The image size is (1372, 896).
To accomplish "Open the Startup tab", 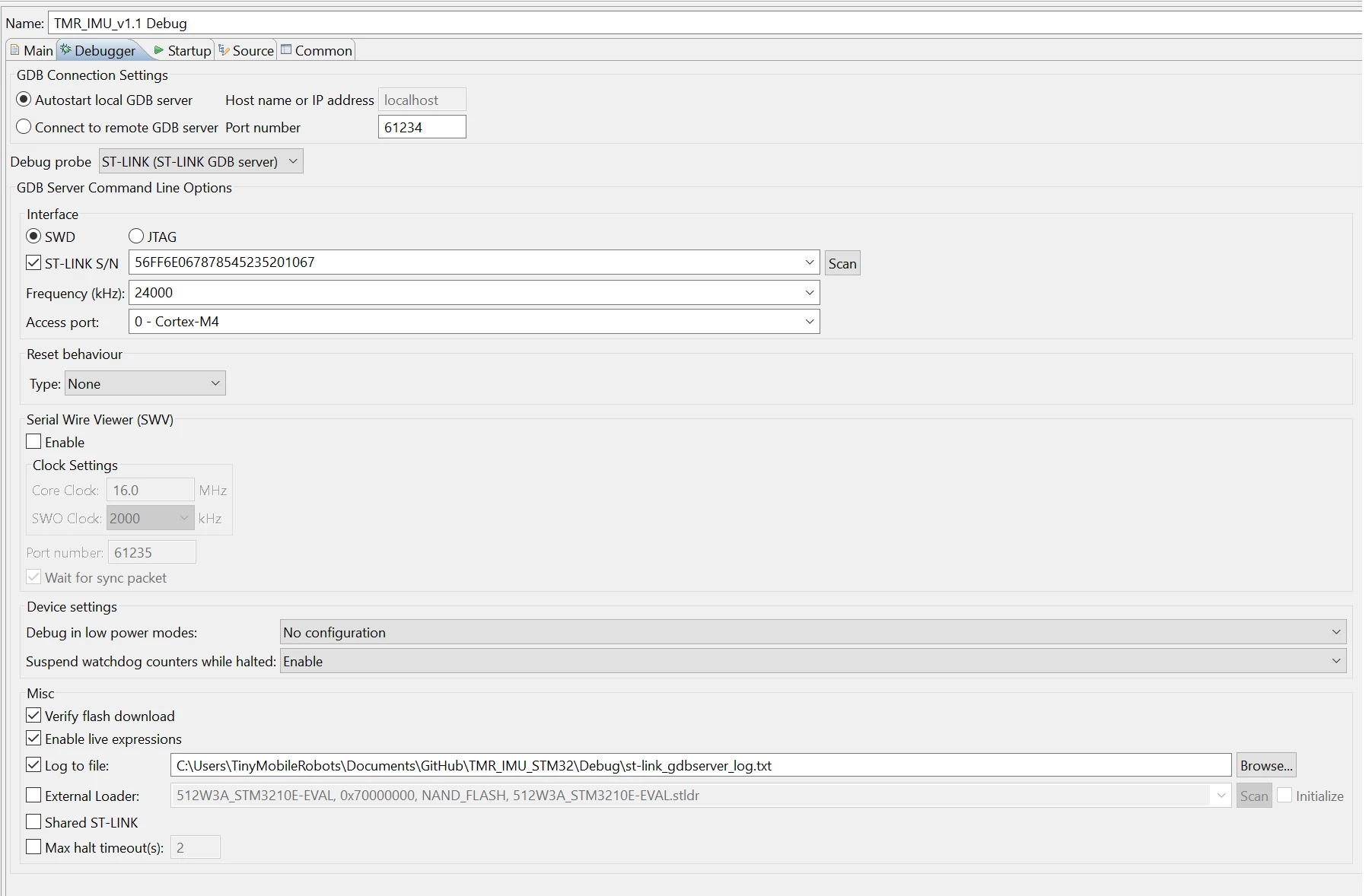I will 182,50.
